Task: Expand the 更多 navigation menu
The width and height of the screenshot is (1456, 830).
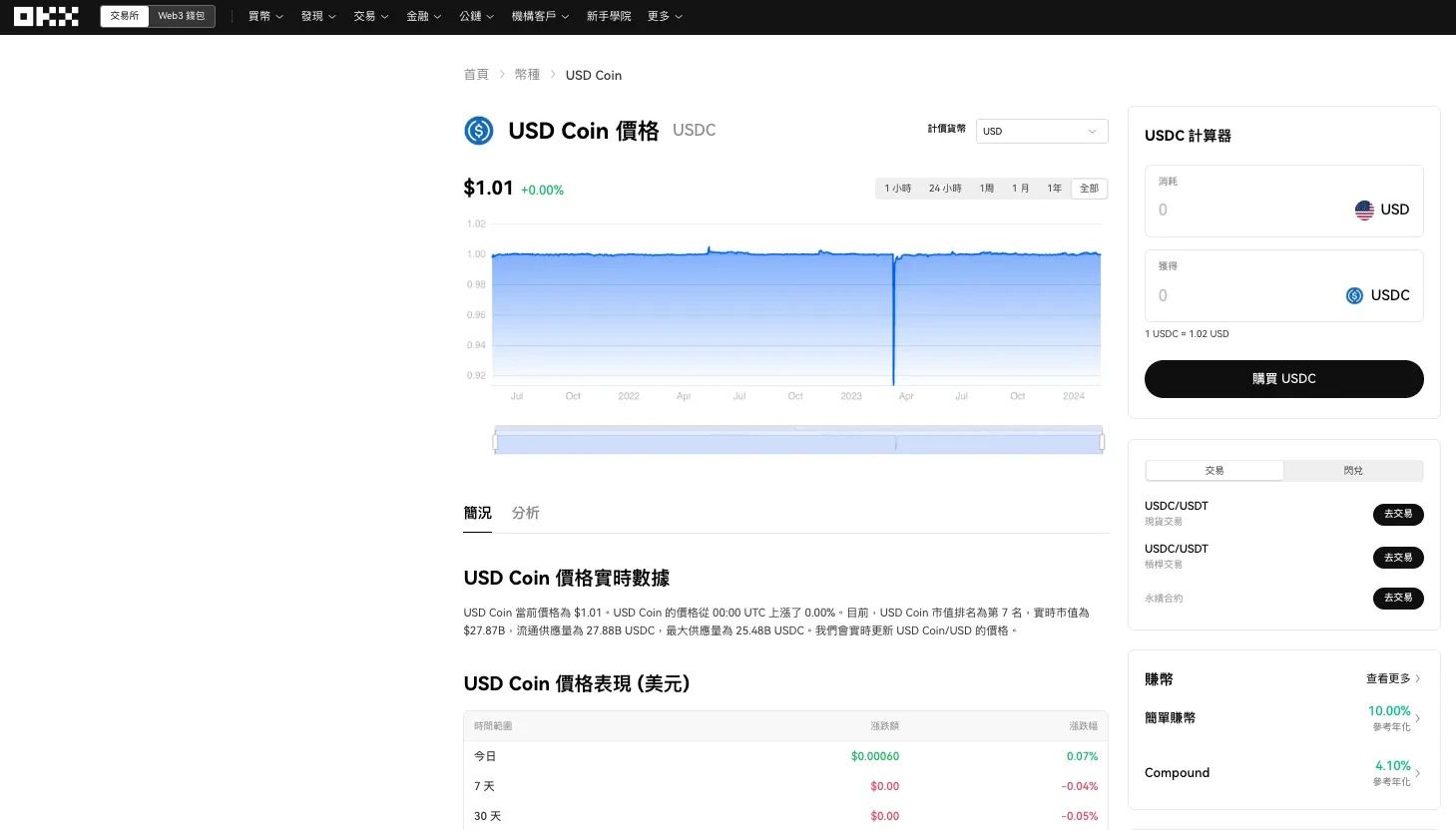Action: [x=665, y=16]
